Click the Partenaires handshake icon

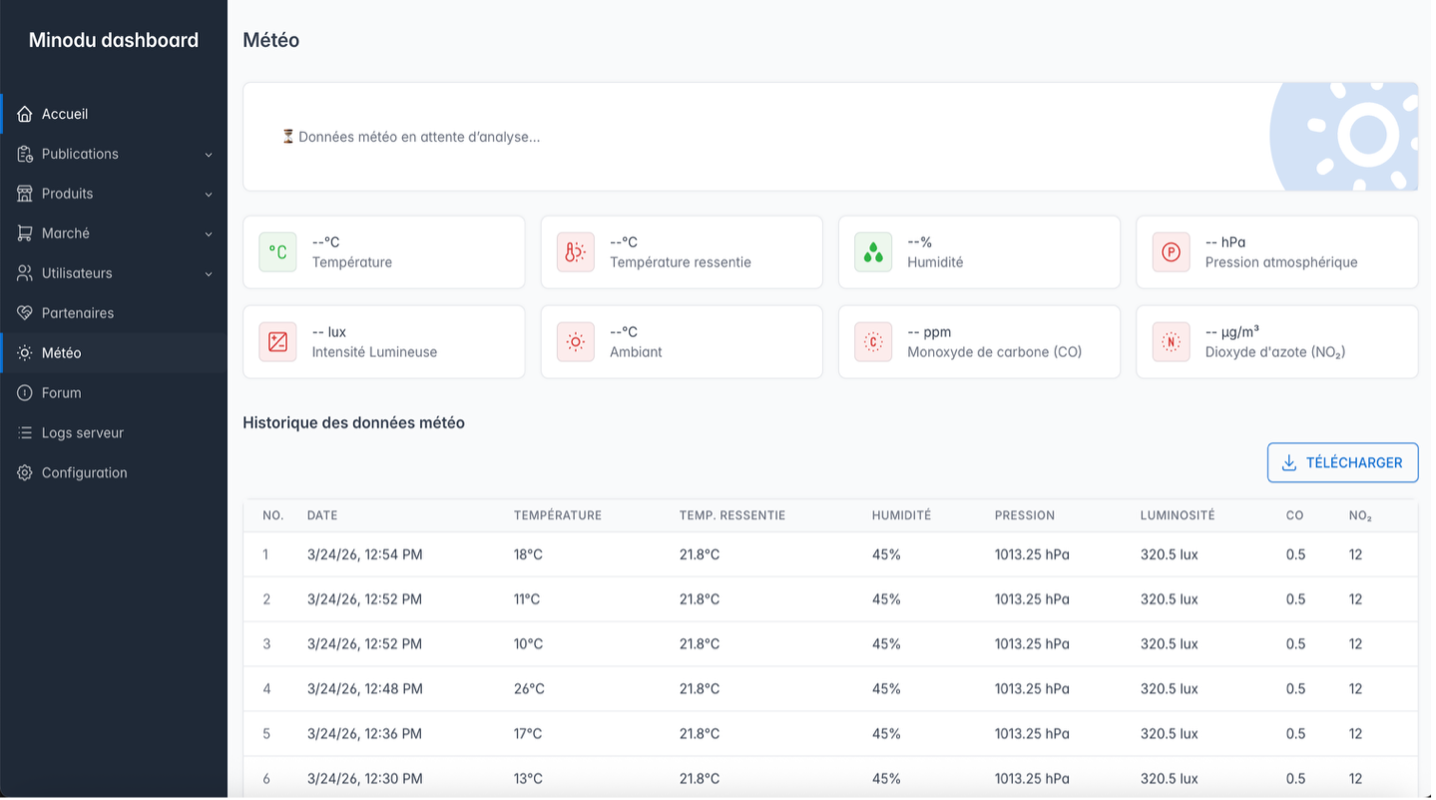(x=25, y=313)
